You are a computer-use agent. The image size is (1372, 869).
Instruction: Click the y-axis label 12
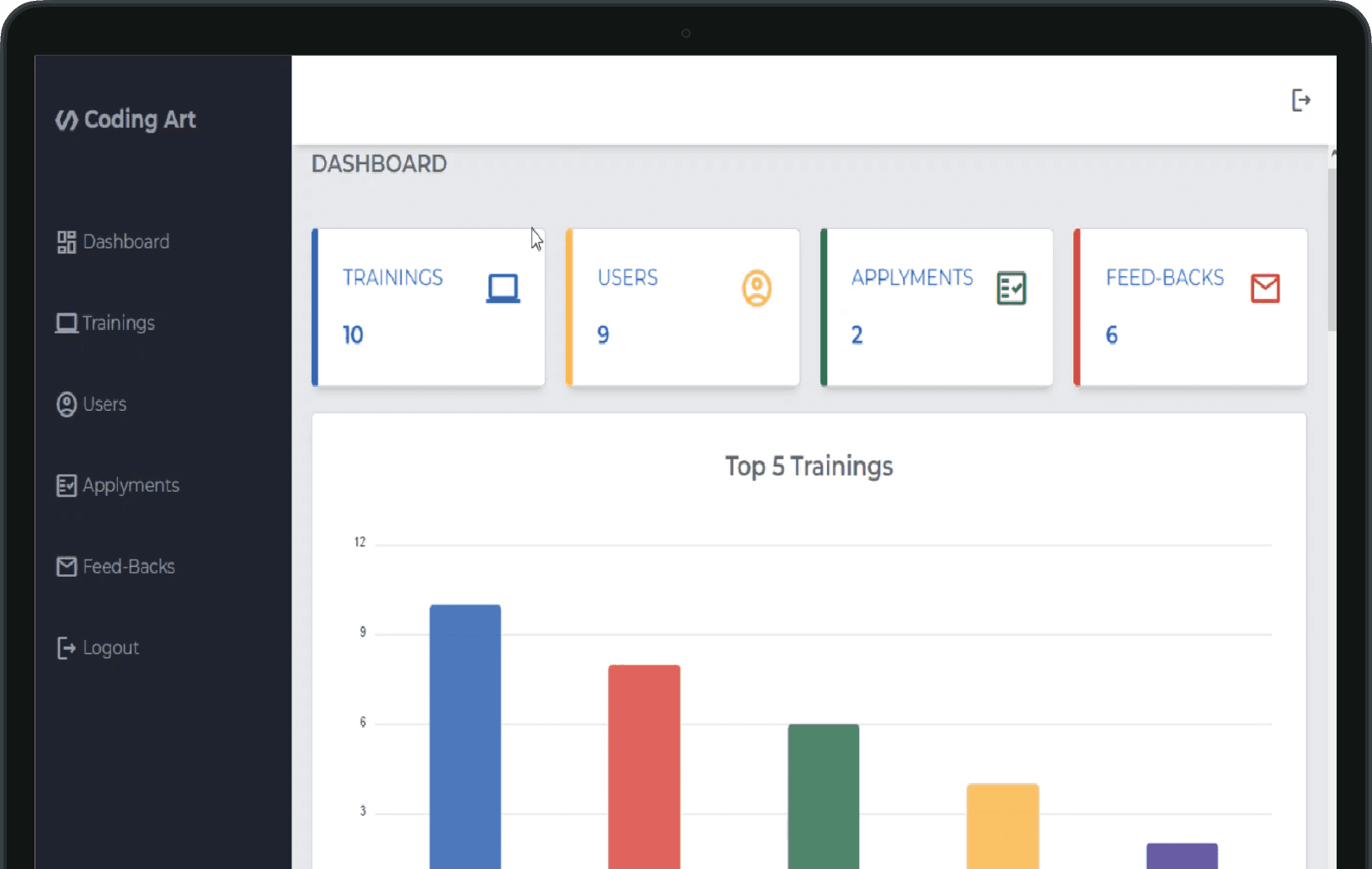coord(360,542)
